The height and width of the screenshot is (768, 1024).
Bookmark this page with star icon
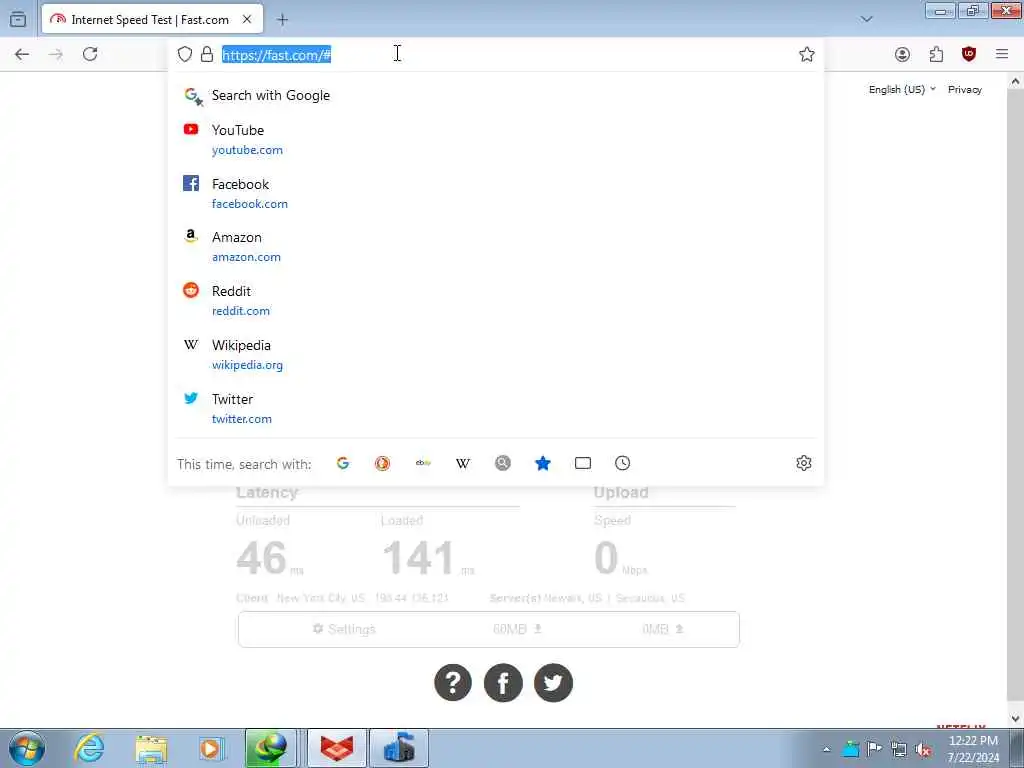pos(807,54)
